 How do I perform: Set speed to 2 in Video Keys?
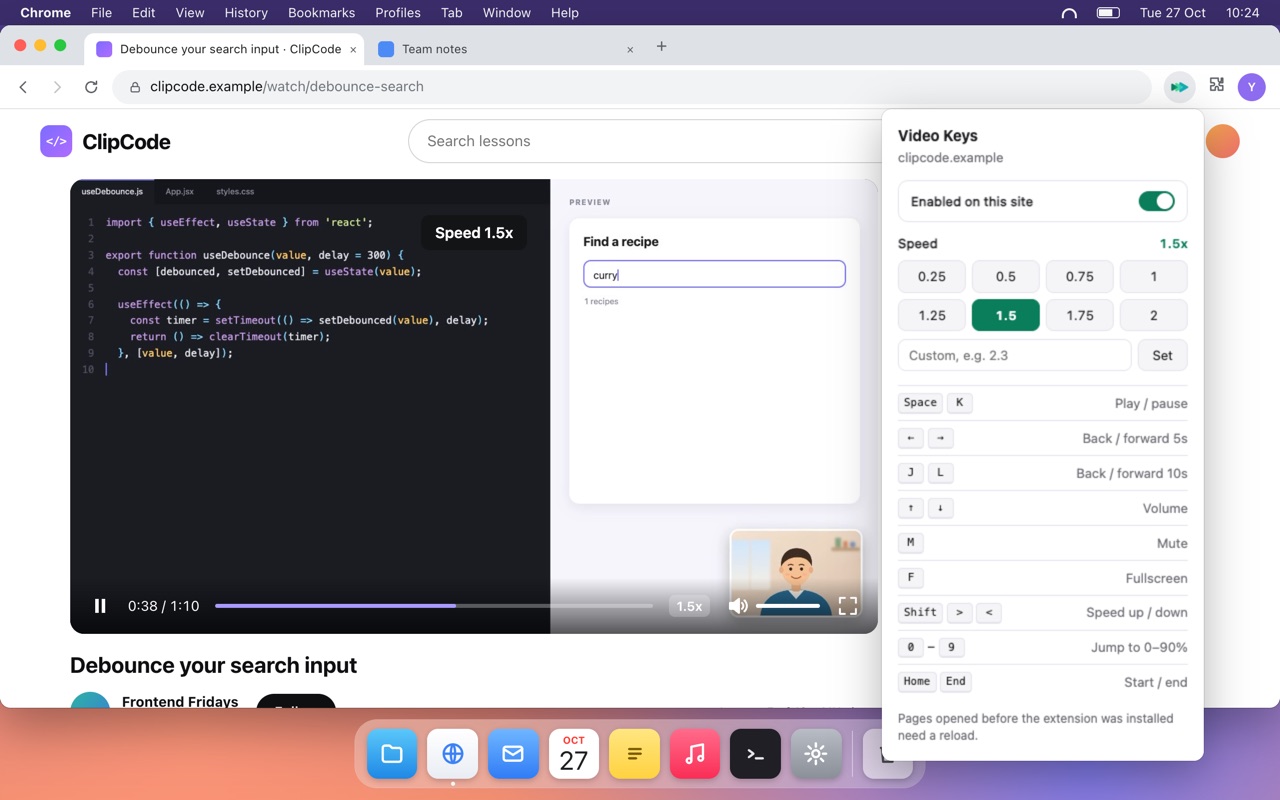(x=1154, y=315)
